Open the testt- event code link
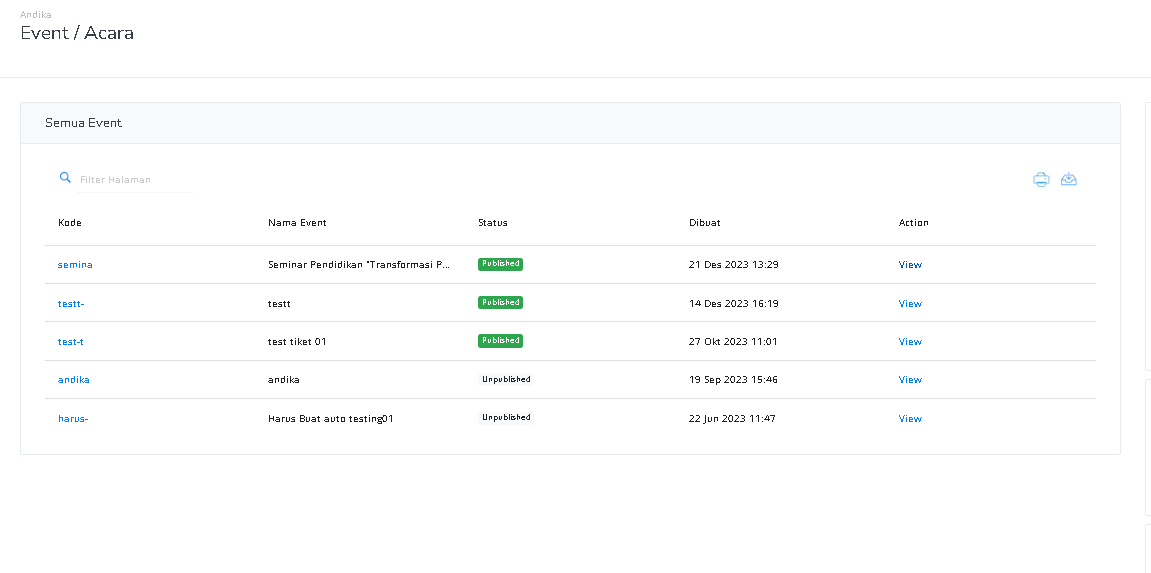 71,304
